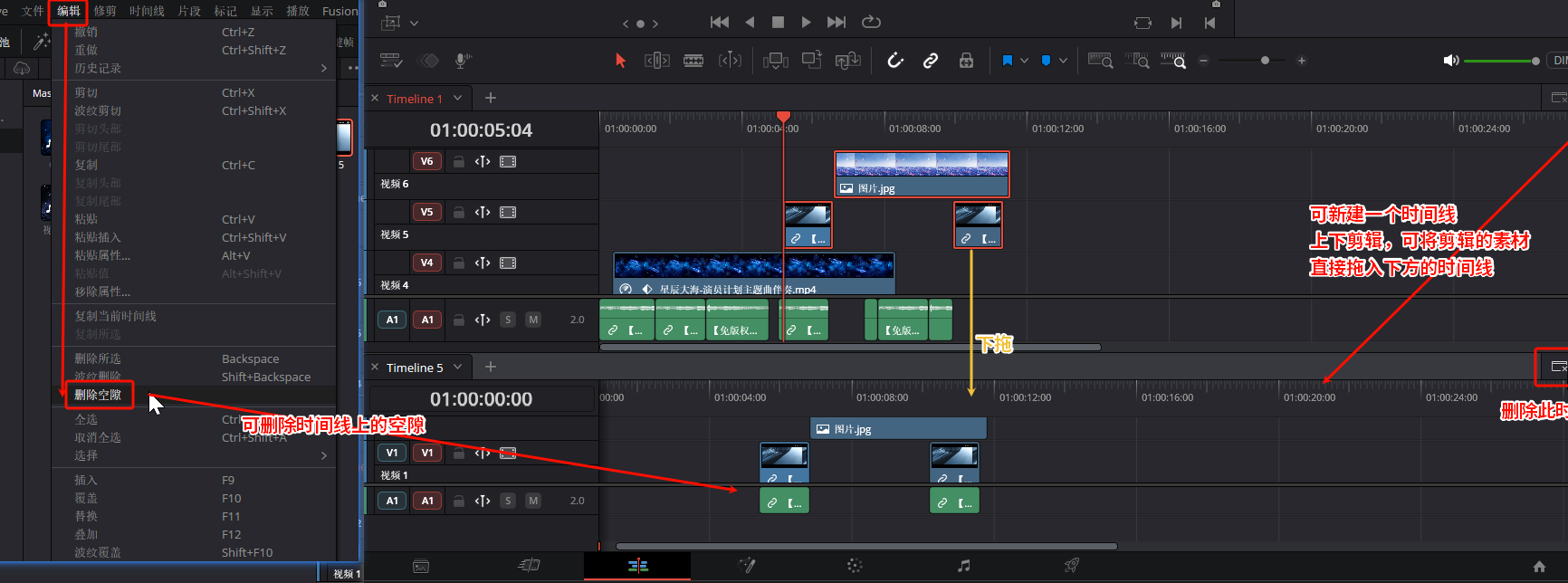Toggle Position Lock icon

coord(966,61)
